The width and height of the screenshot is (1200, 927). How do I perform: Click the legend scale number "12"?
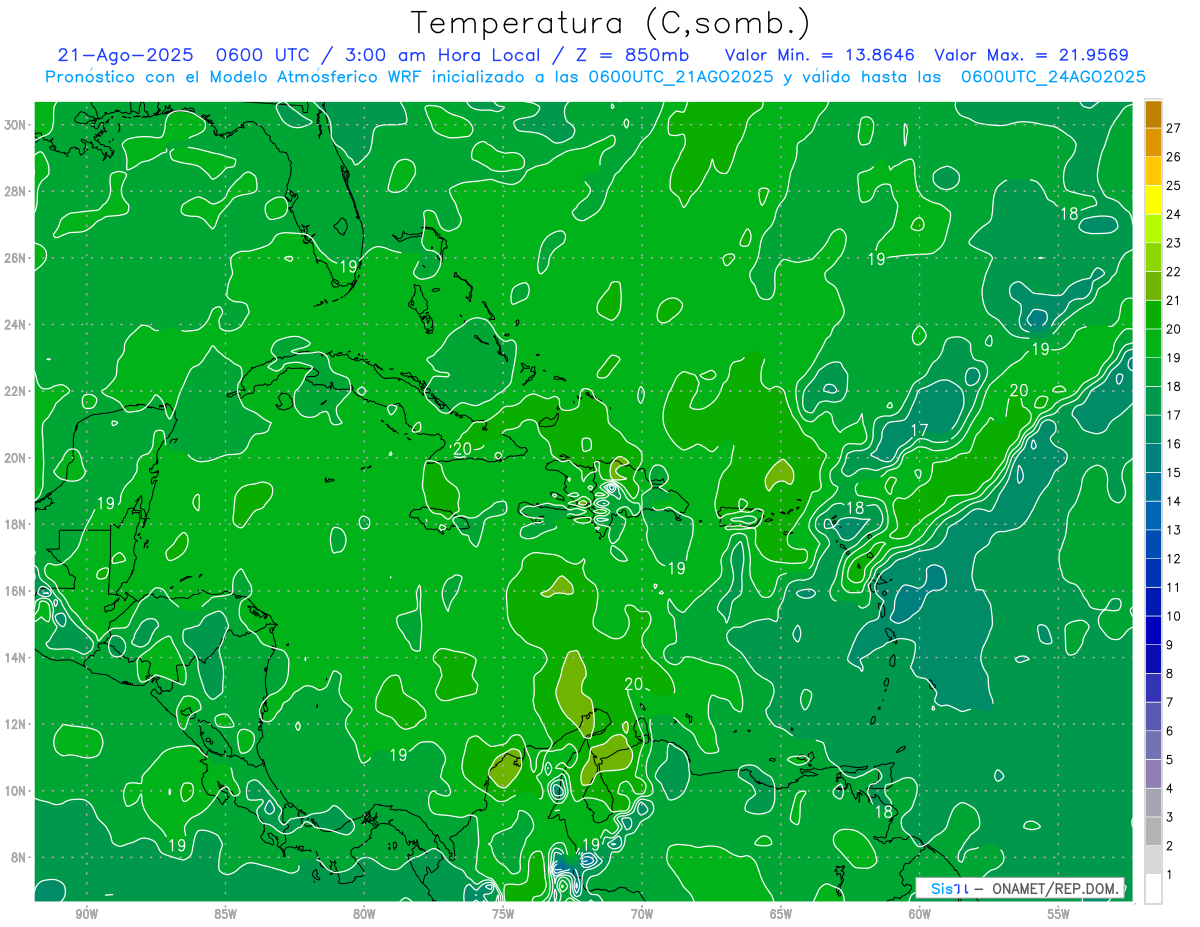click(1174, 559)
